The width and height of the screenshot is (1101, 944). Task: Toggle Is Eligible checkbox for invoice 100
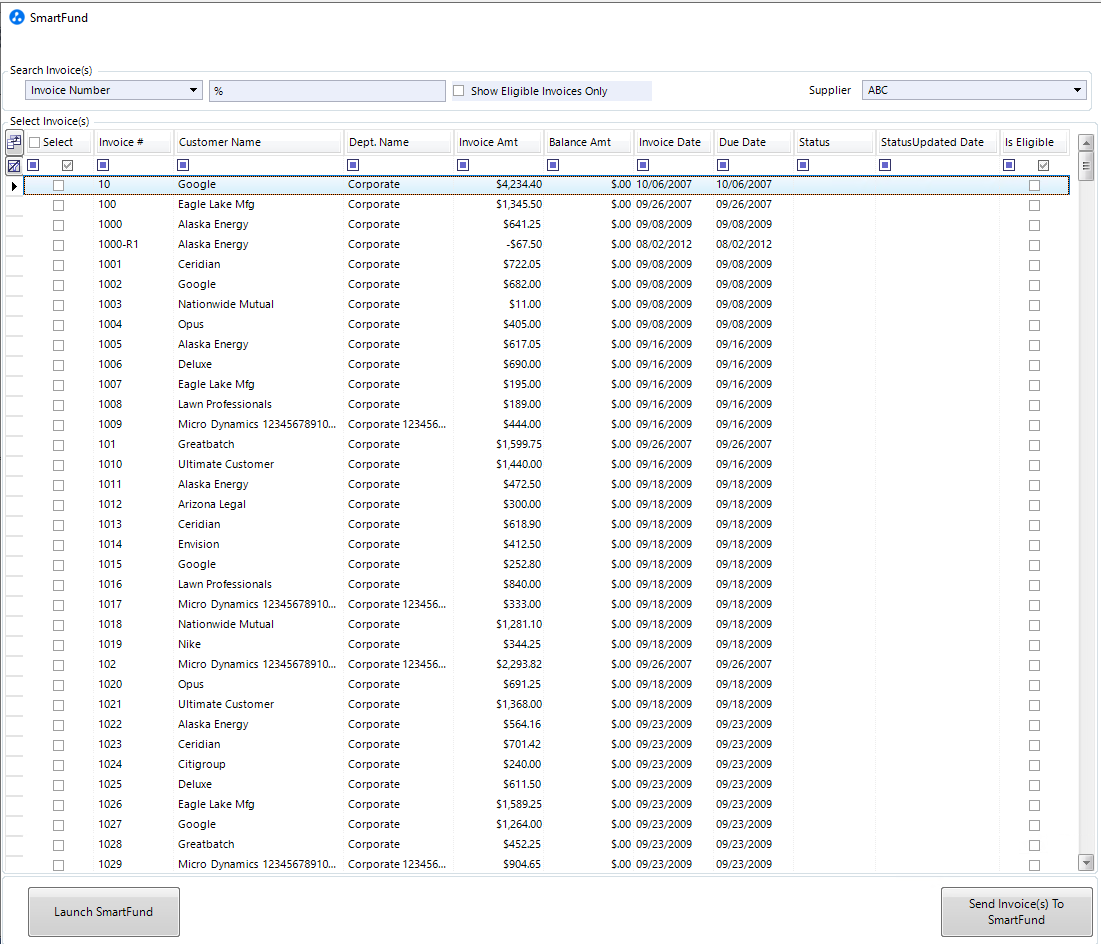coord(1034,205)
